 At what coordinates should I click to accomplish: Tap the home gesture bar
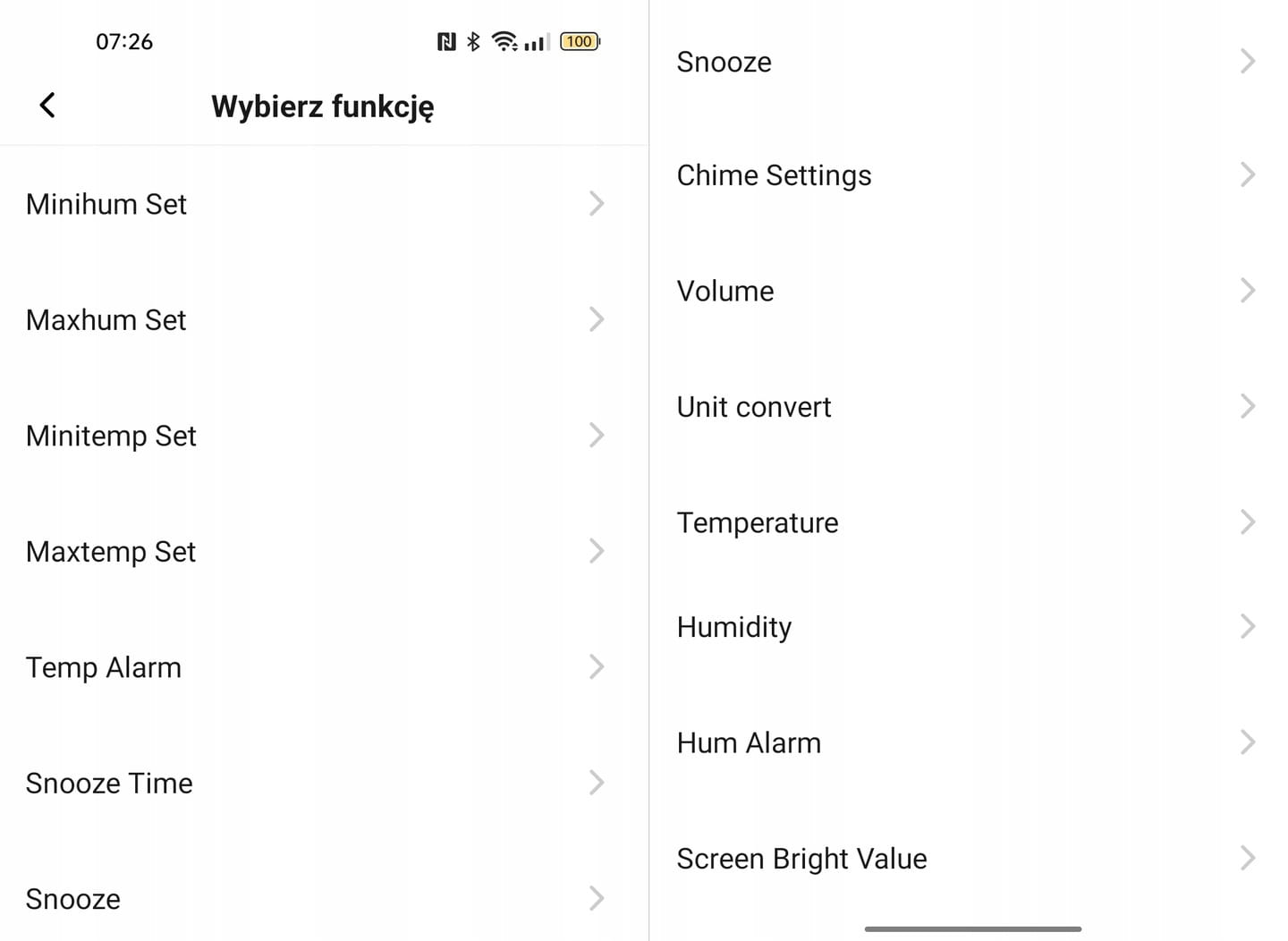[973, 928]
